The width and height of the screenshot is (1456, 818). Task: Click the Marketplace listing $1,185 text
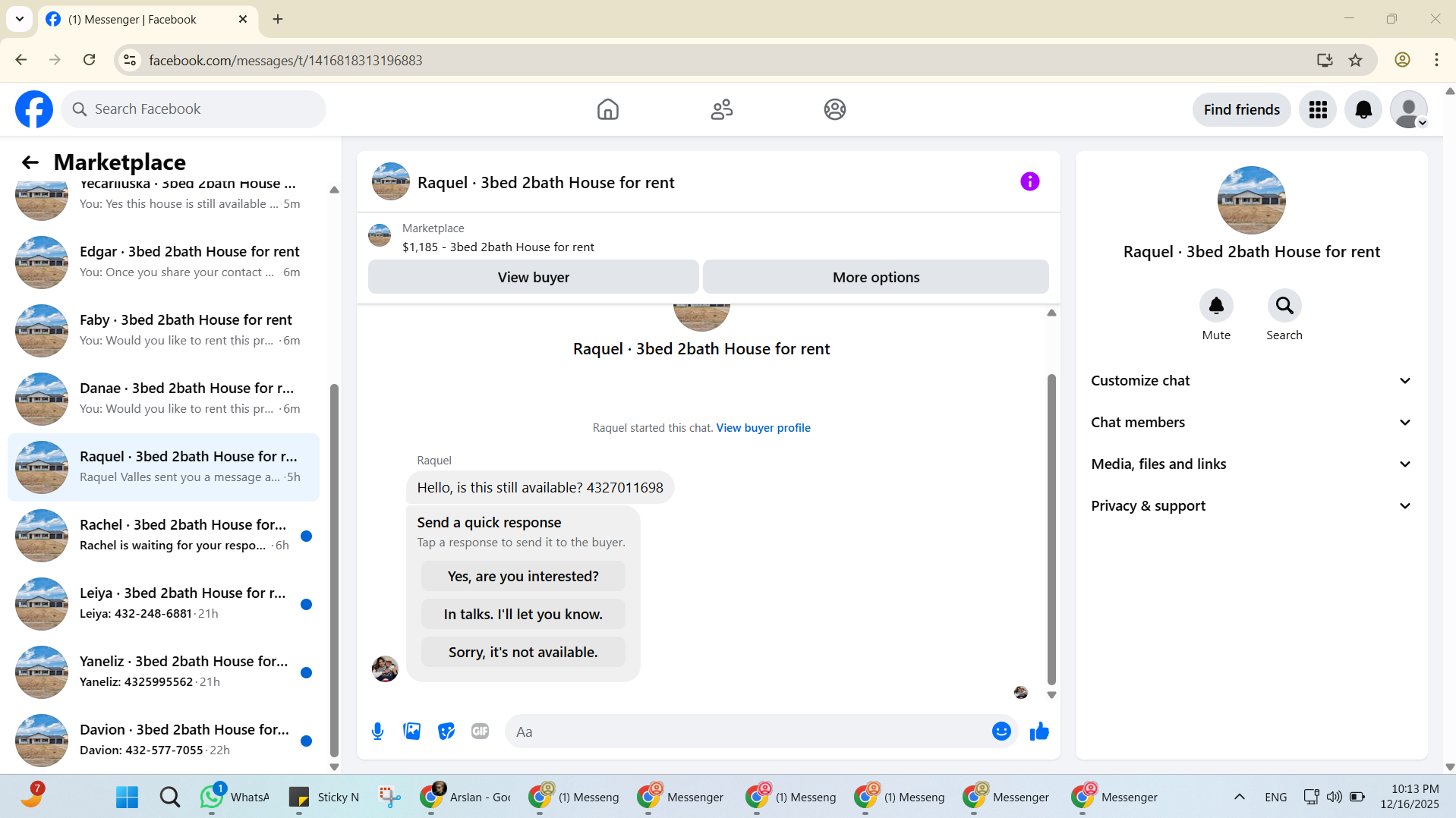[498, 247]
